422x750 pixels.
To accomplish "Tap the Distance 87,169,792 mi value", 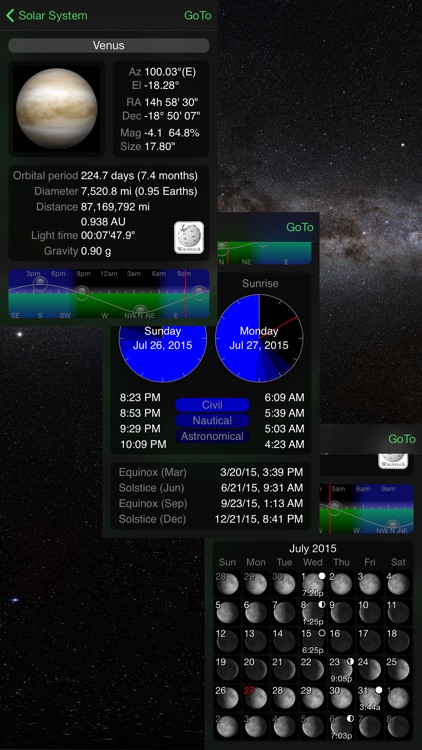I will point(115,207).
